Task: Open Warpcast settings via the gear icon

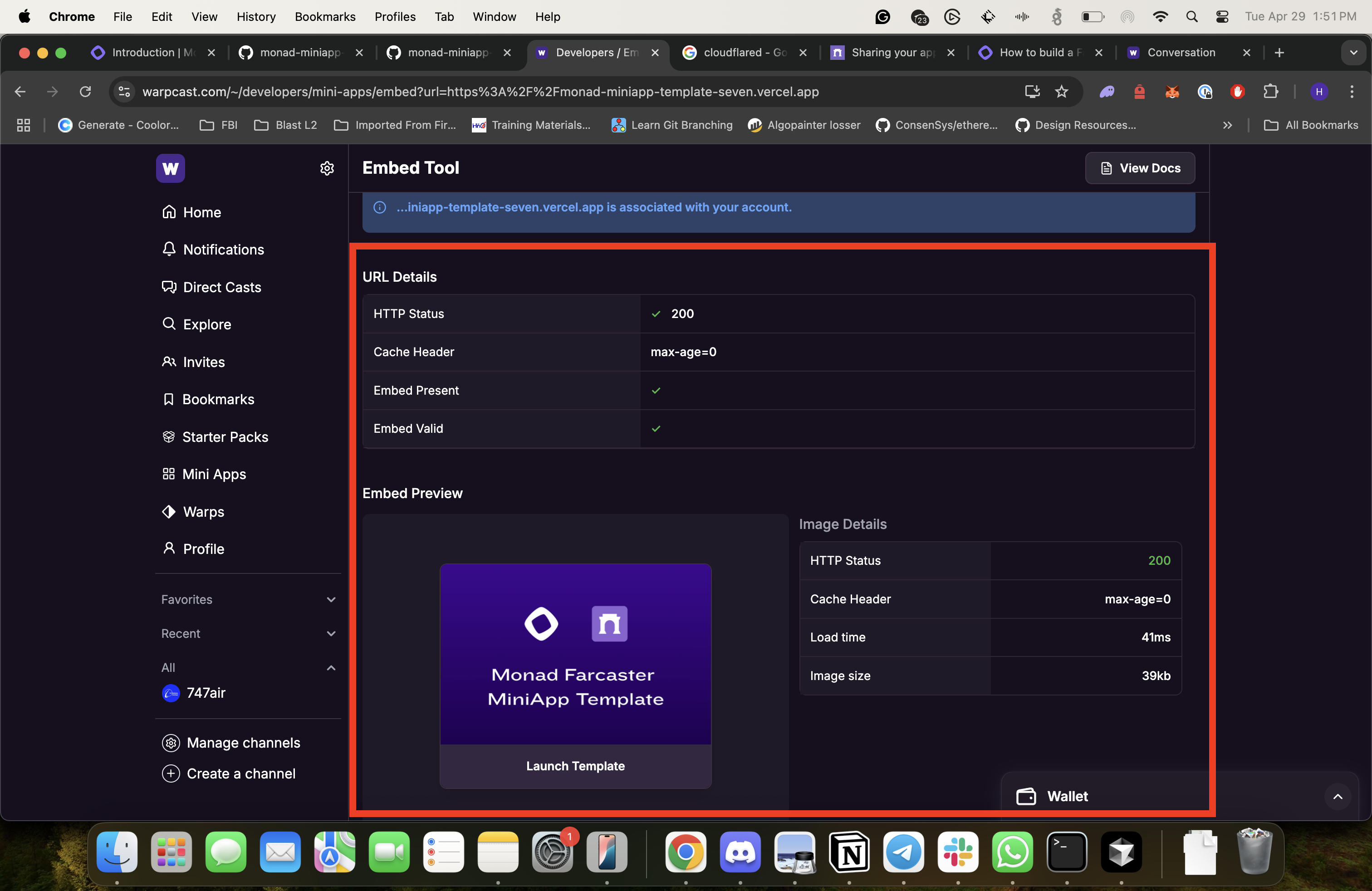Action: point(326,168)
